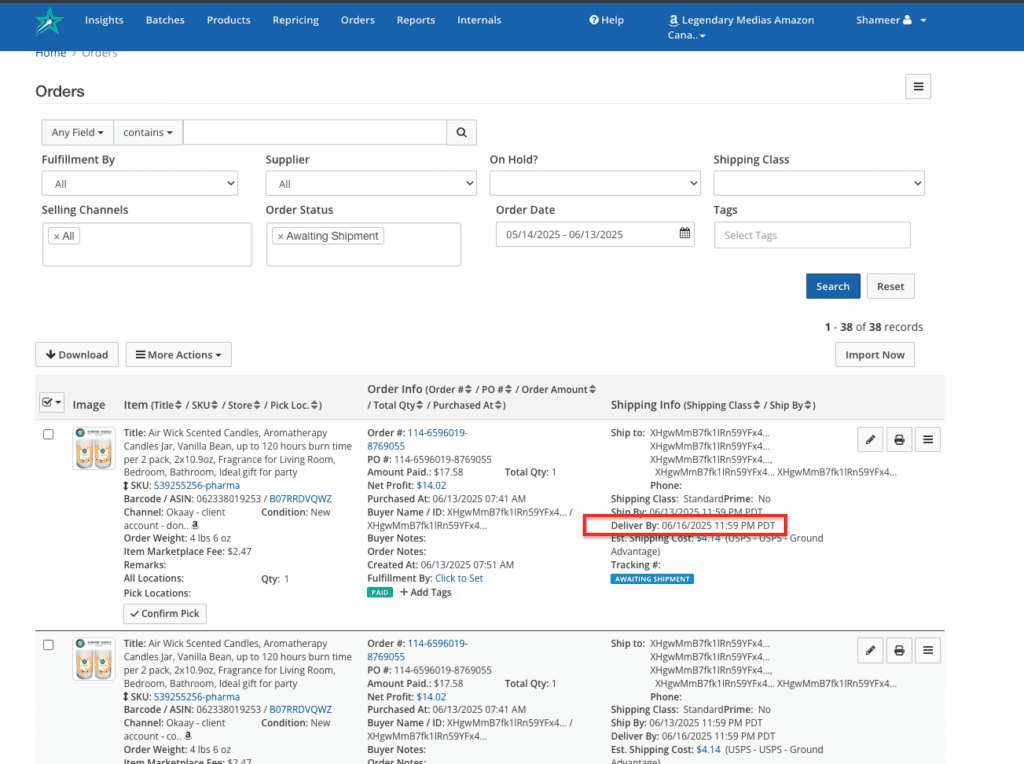The width and height of the screenshot is (1024, 764).
Task: Sort by Title column arrows
Action: tap(179, 406)
